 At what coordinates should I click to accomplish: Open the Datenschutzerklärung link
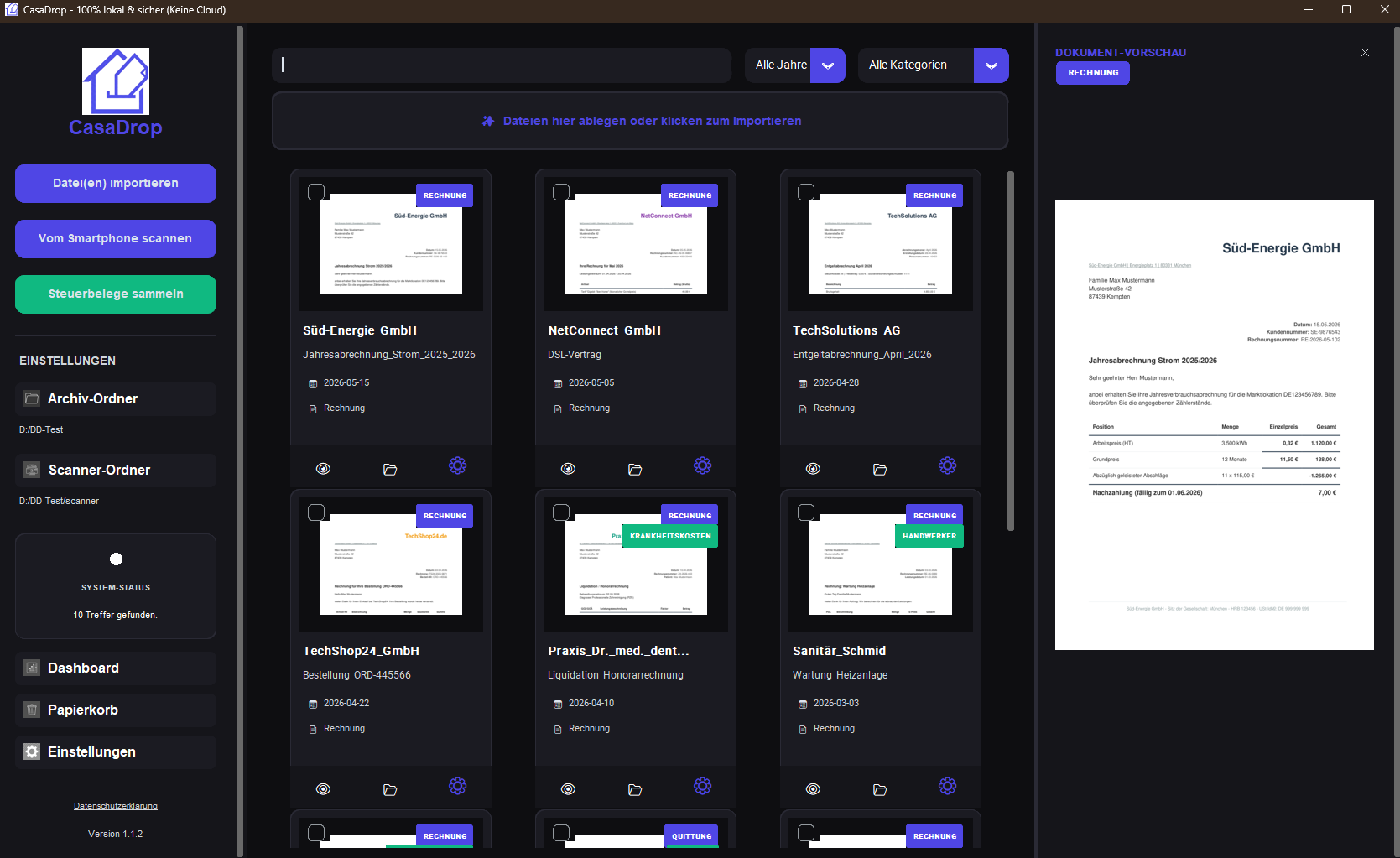(116, 806)
